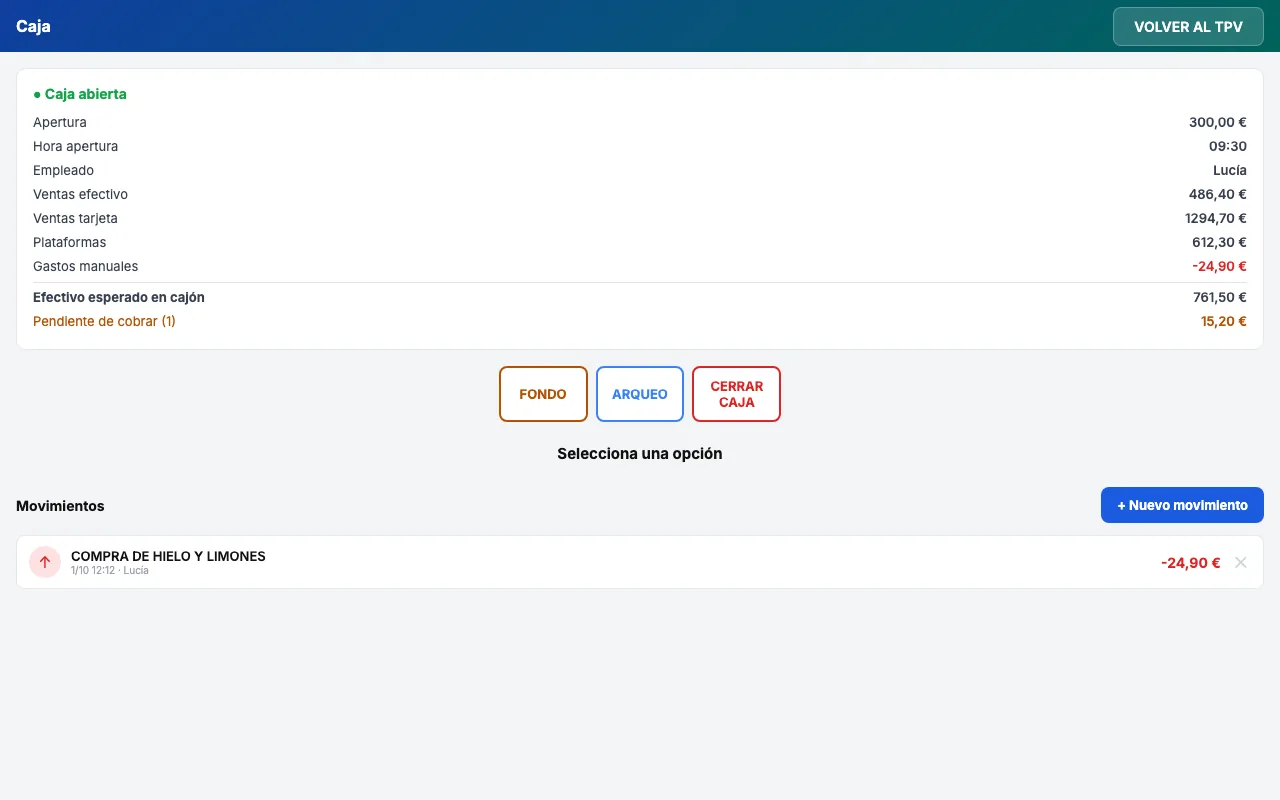Click the Caja page title
Screen dimensions: 1280x800
tap(33, 26)
